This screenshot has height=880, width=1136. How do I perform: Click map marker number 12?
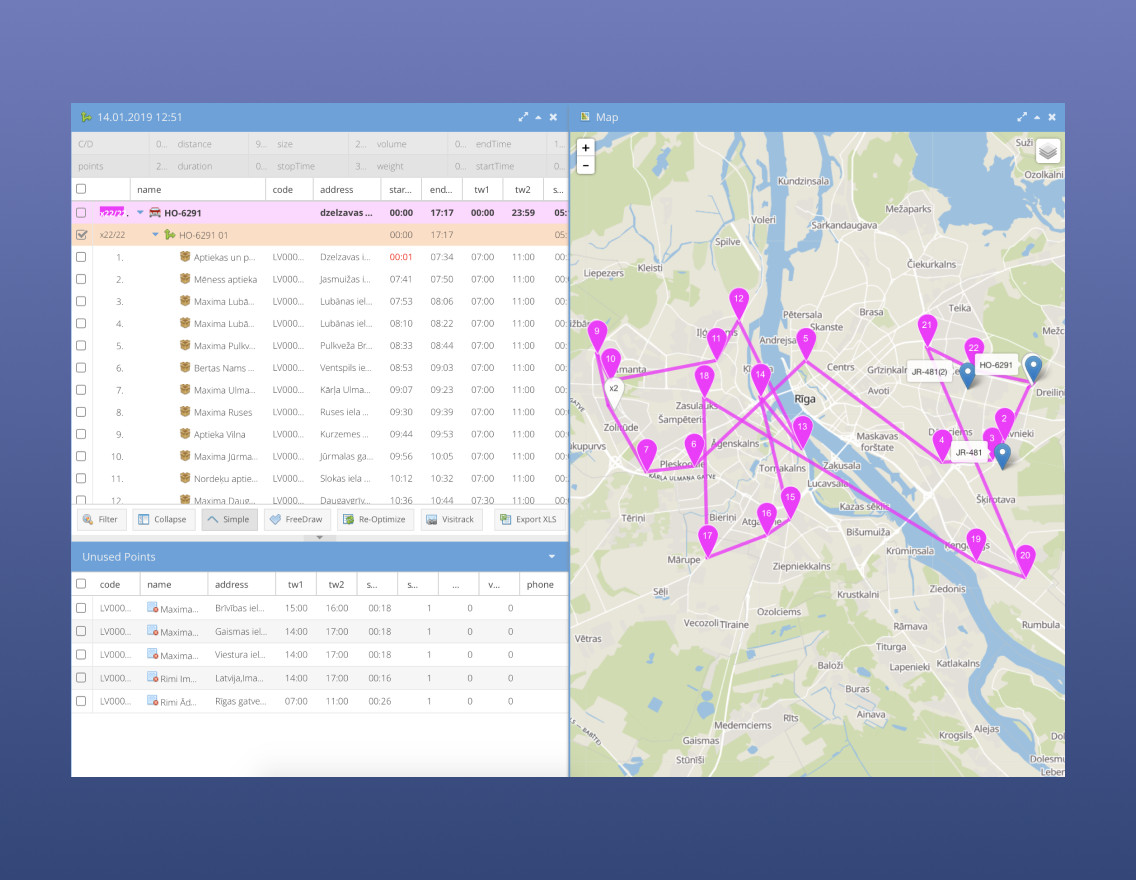[x=739, y=301]
